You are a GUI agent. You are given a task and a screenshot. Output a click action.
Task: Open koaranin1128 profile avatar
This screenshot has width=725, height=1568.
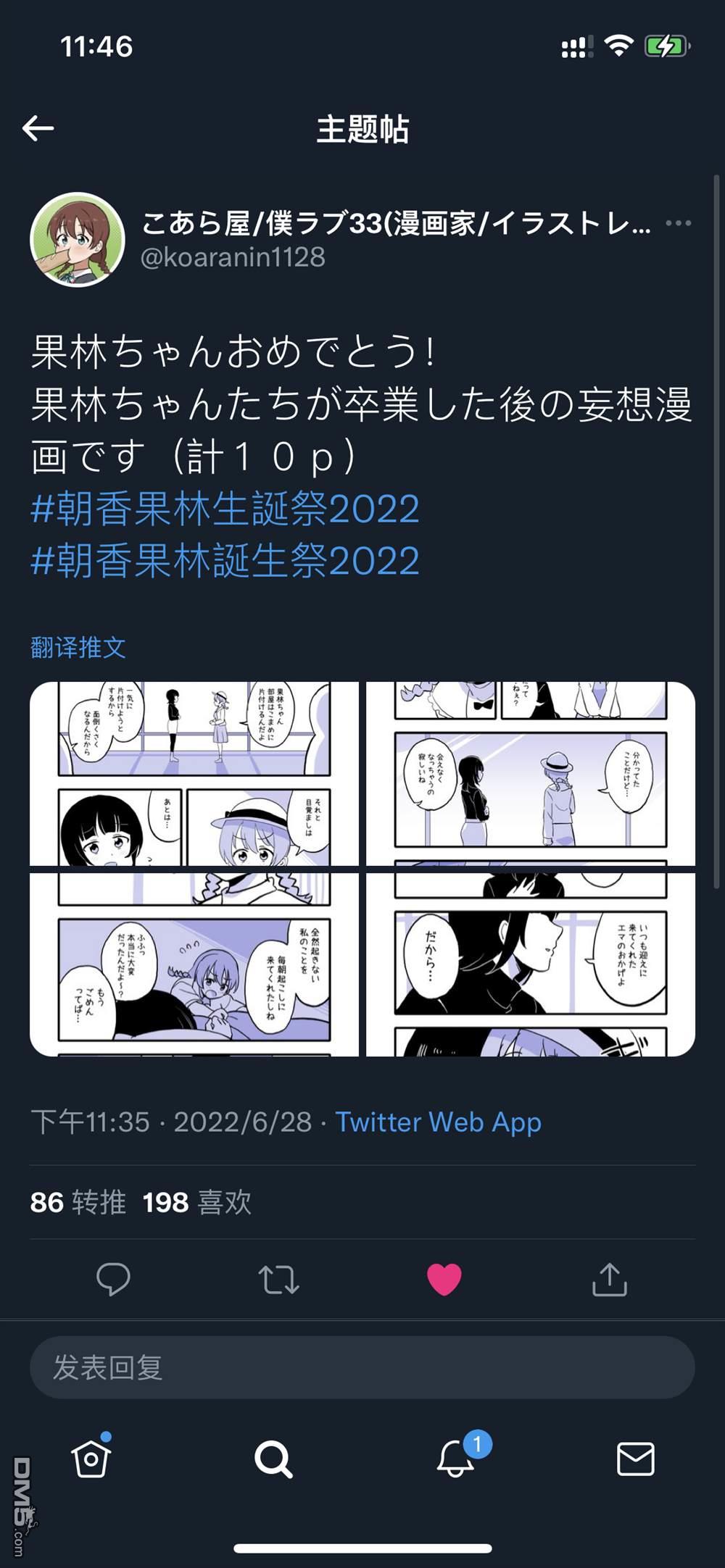77,239
